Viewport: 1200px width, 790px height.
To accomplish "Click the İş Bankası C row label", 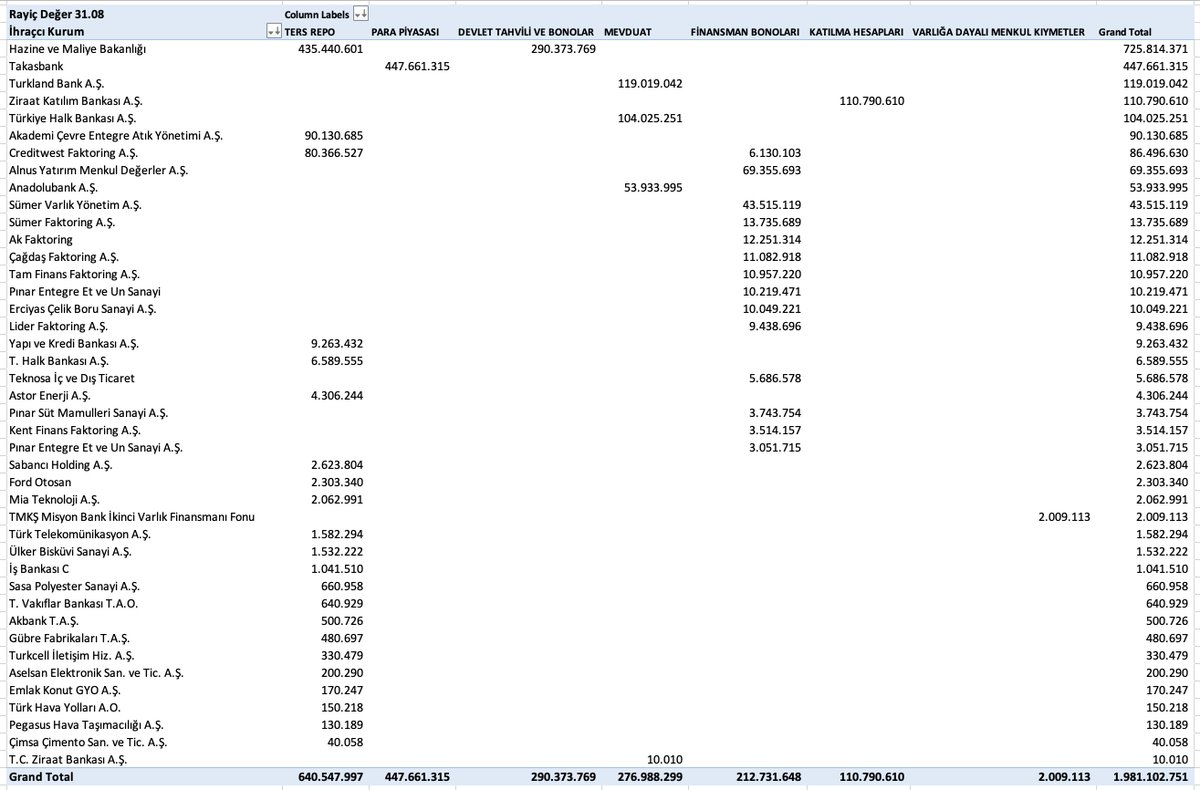I will [38, 569].
